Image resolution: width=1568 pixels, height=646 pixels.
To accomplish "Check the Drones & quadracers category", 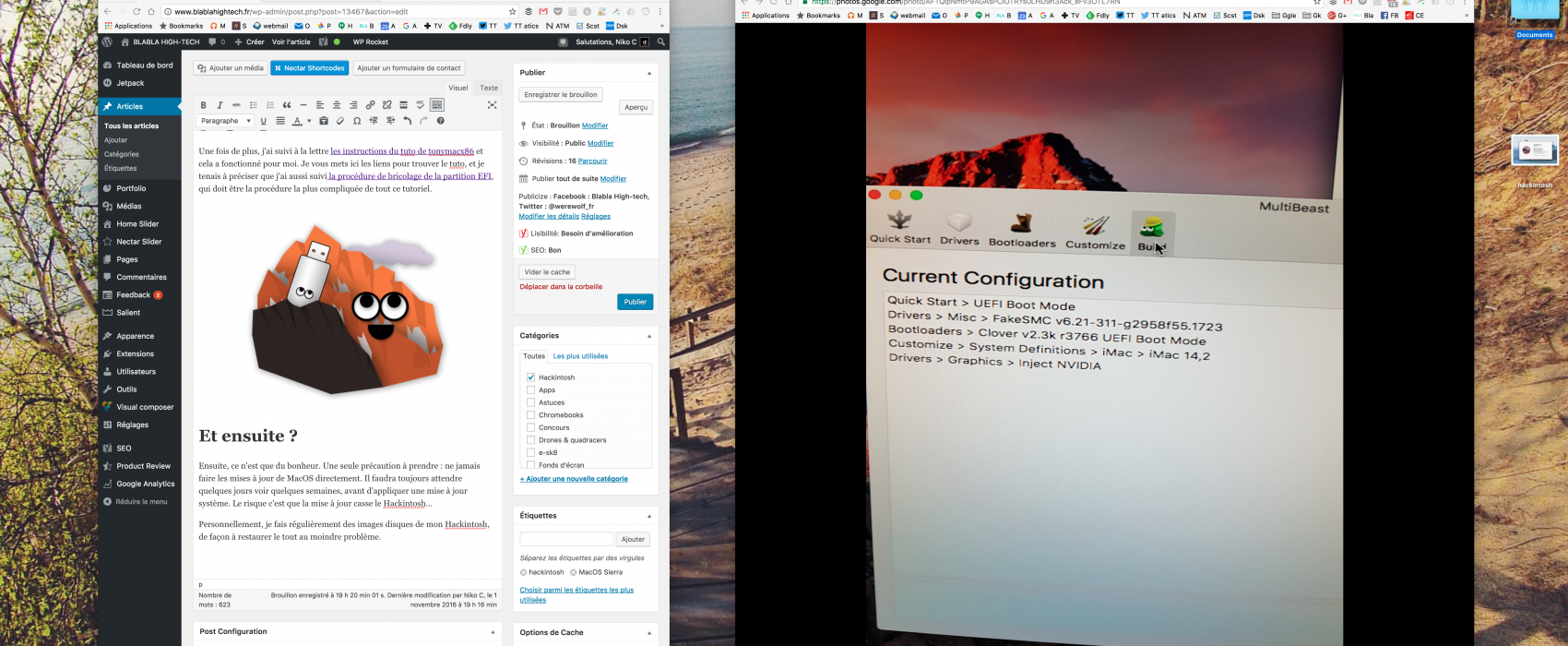I will point(530,440).
